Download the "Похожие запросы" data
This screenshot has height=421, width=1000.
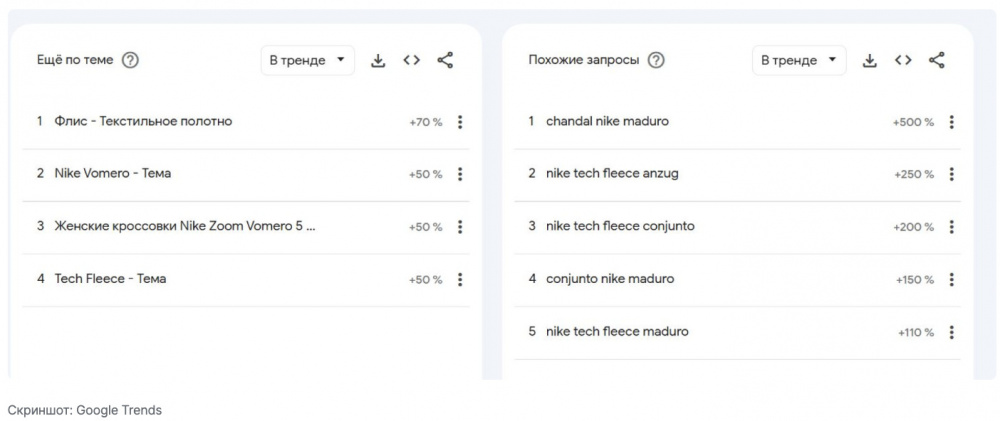pos(870,60)
